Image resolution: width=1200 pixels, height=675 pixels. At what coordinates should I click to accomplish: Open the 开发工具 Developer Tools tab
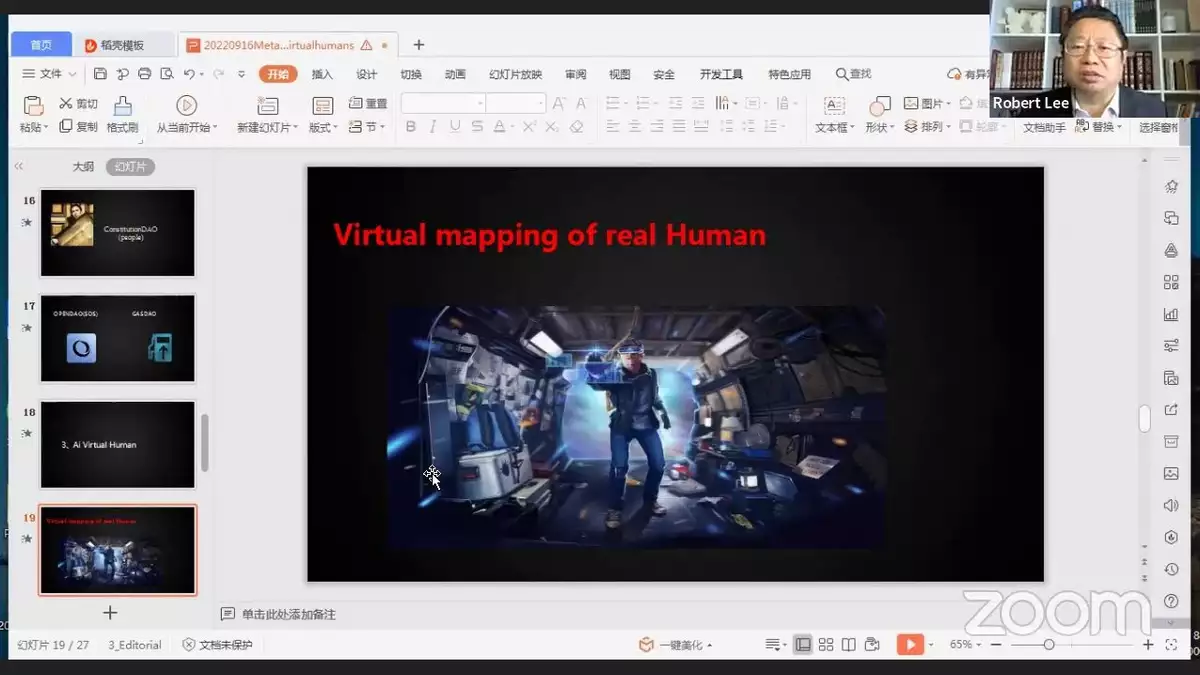721,74
